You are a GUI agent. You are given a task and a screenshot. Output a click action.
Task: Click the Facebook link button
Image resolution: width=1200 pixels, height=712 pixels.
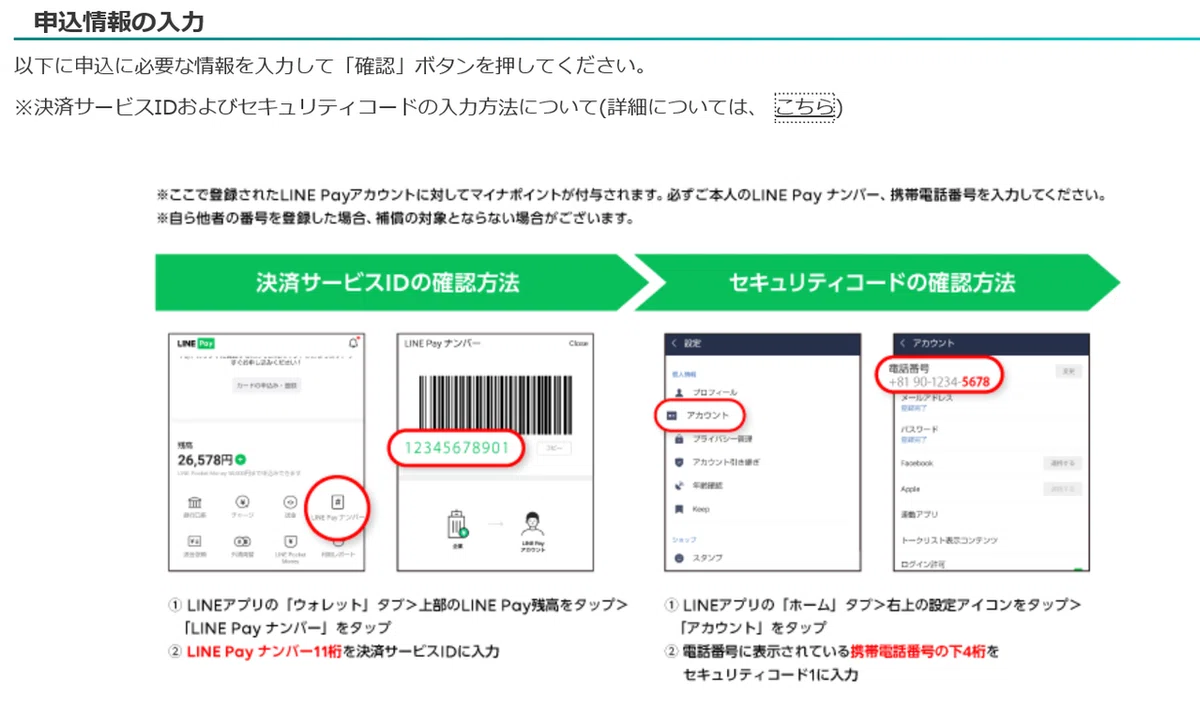(1063, 463)
